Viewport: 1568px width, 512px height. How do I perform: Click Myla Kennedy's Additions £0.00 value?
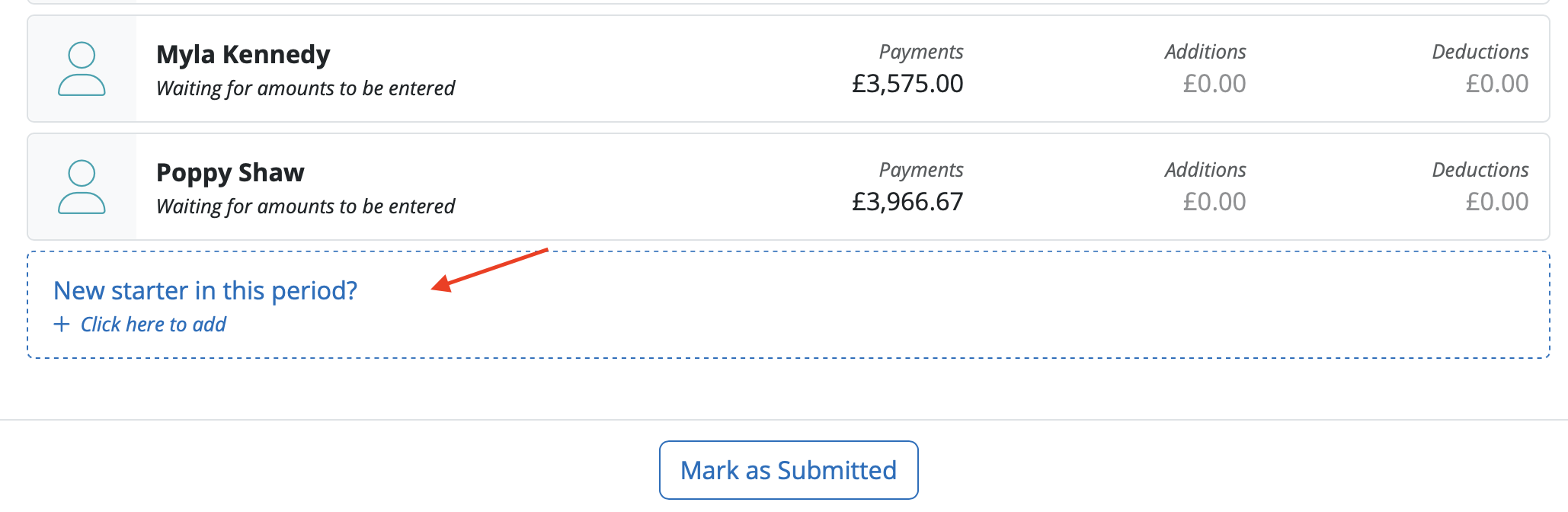[x=1214, y=83]
